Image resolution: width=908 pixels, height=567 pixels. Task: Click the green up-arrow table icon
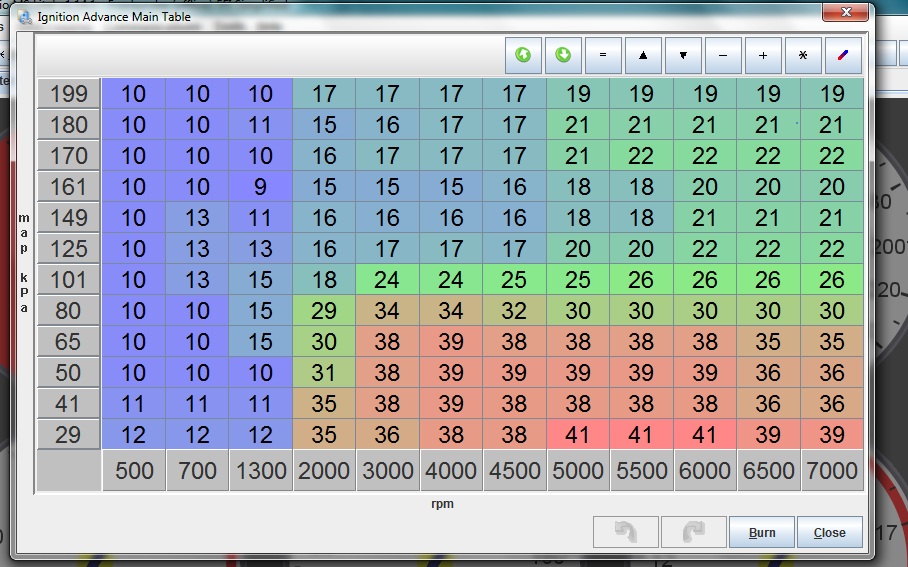click(523, 55)
